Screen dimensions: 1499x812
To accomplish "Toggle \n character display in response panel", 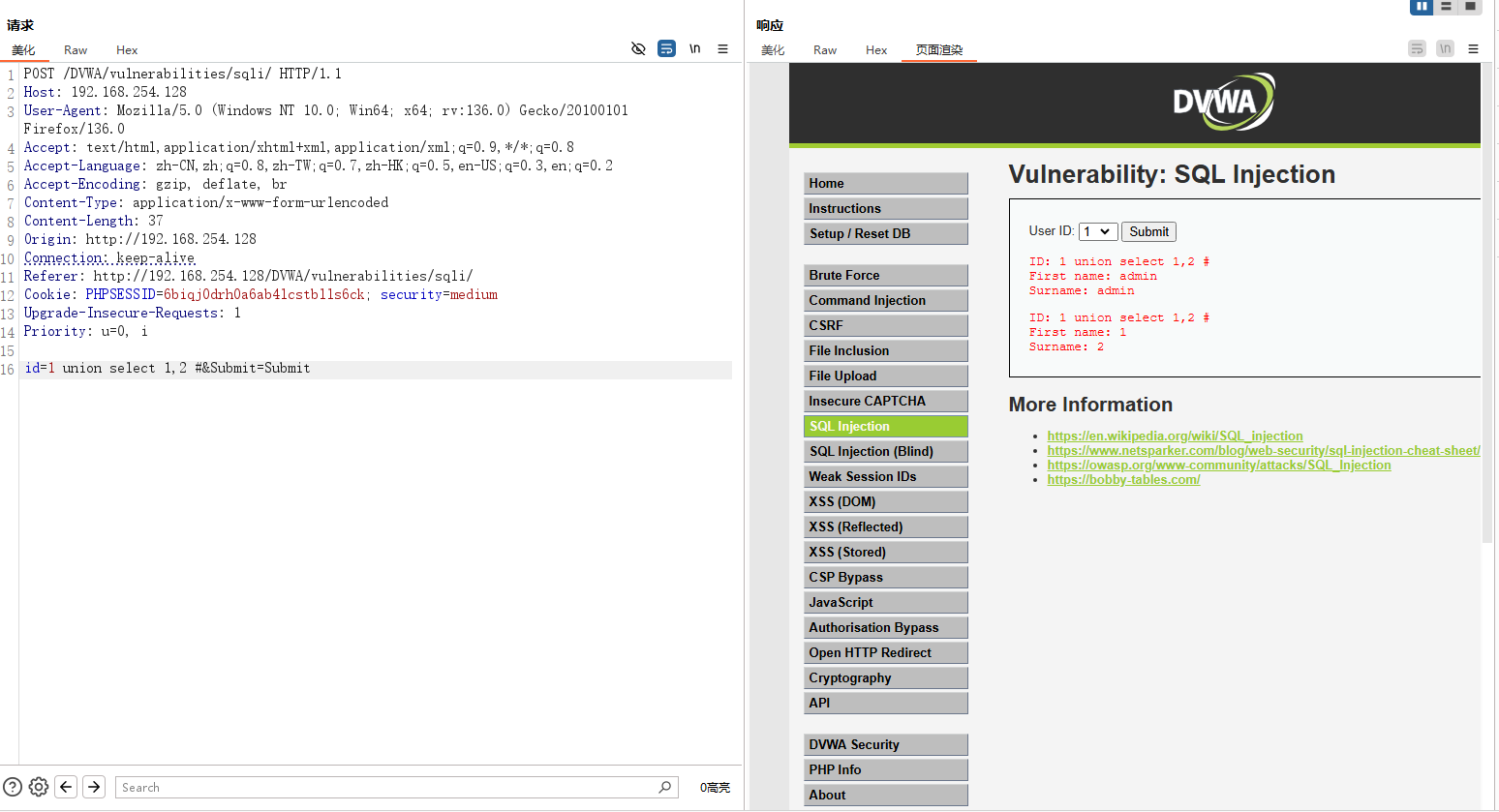I will 1445,48.
